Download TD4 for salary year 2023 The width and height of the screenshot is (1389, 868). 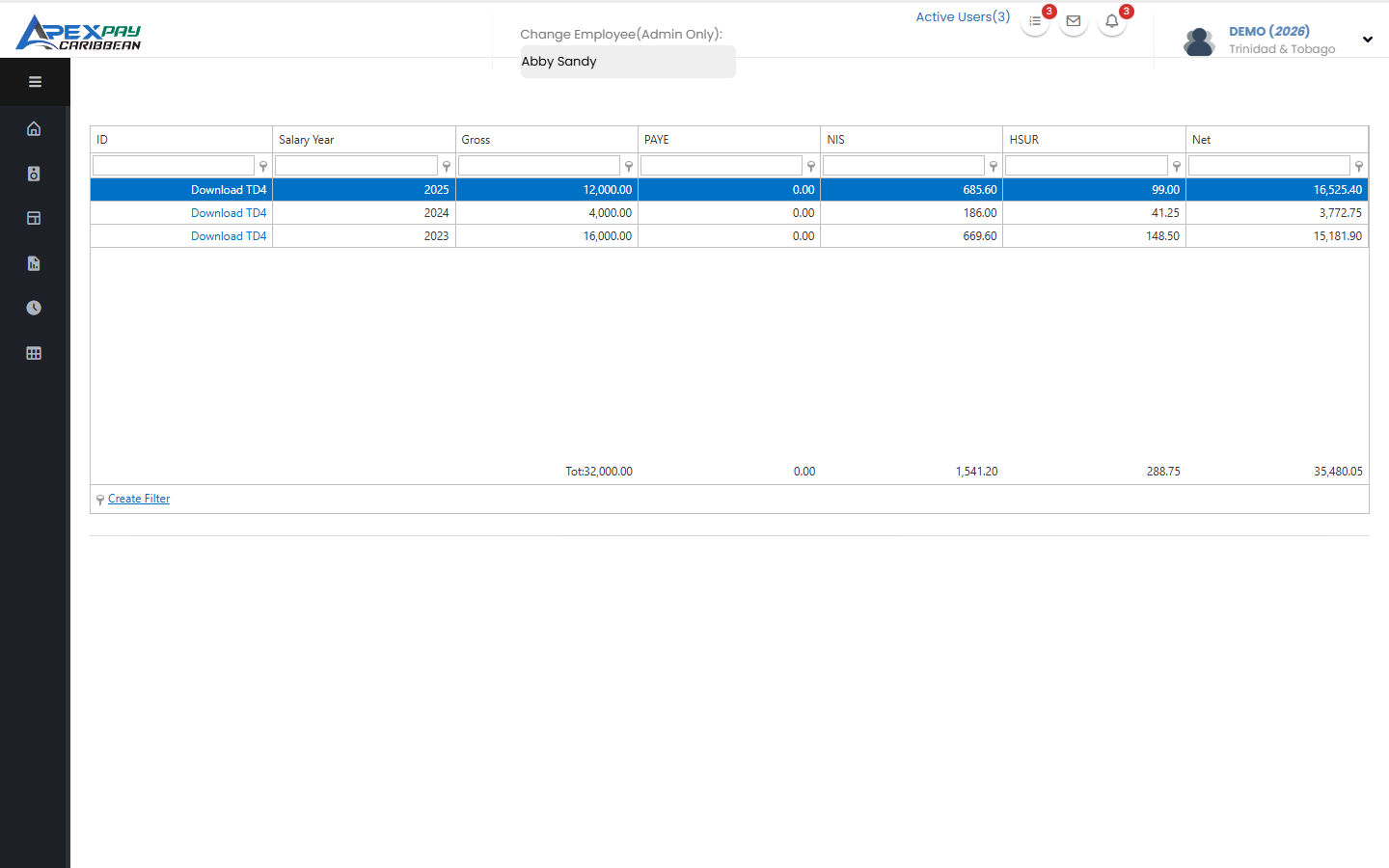coord(229,236)
